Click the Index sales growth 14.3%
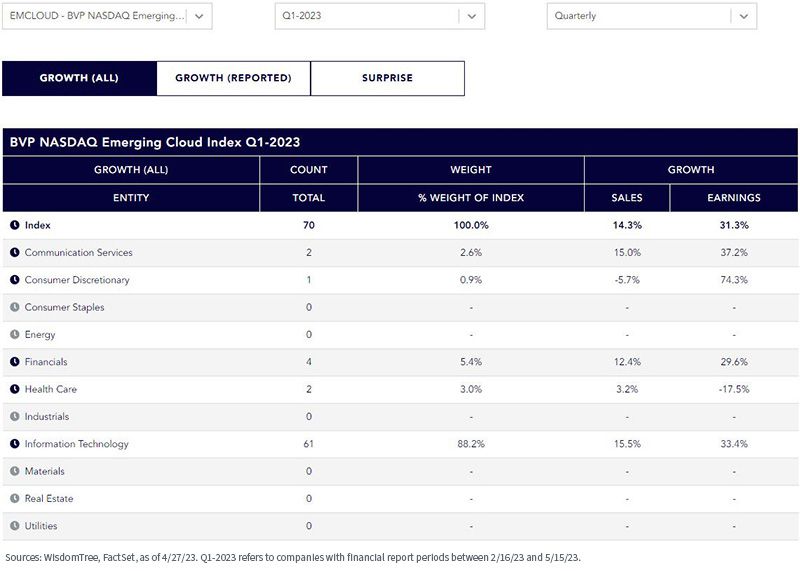 pyautogui.click(x=627, y=225)
